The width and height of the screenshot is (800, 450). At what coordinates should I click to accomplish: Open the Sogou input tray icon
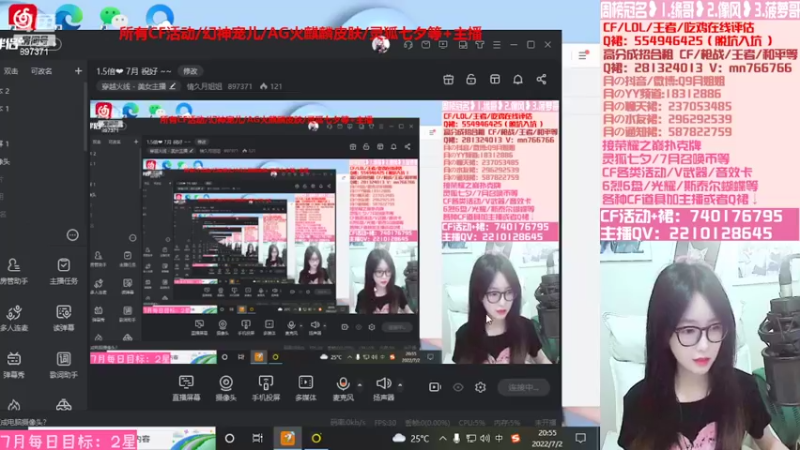click(515, 438)
